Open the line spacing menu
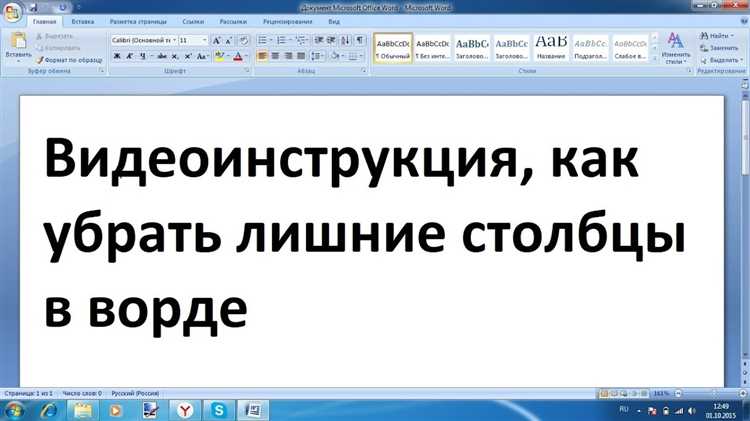Viewport: 750px width, 421px height. 317,56
